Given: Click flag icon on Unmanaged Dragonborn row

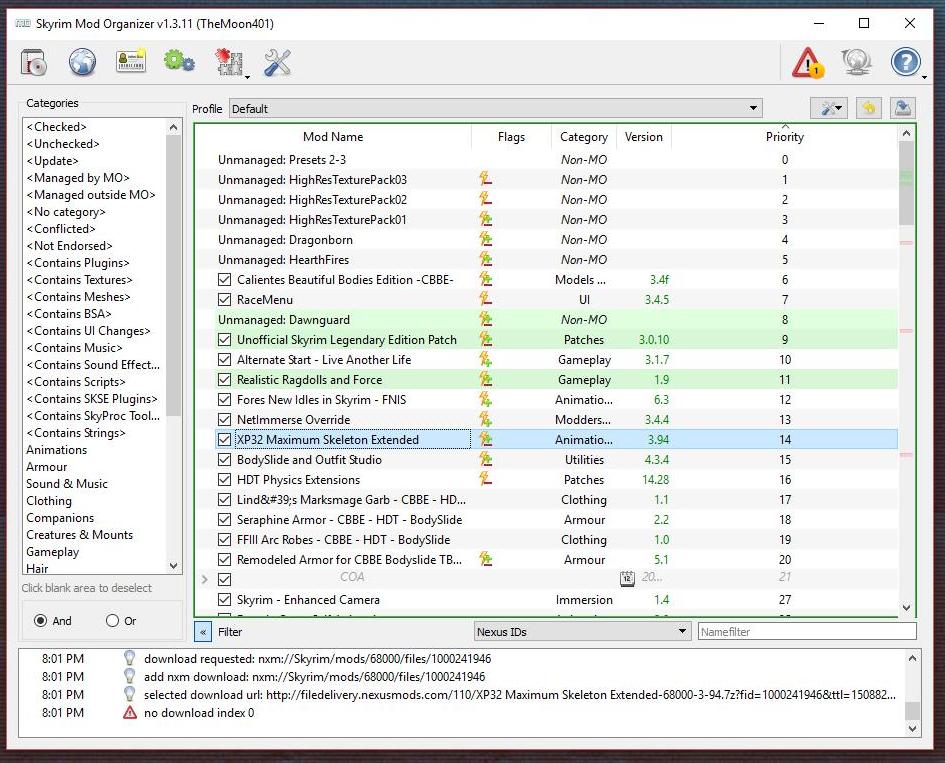Looking at the screenshot, I should click(x=485, y=239).
